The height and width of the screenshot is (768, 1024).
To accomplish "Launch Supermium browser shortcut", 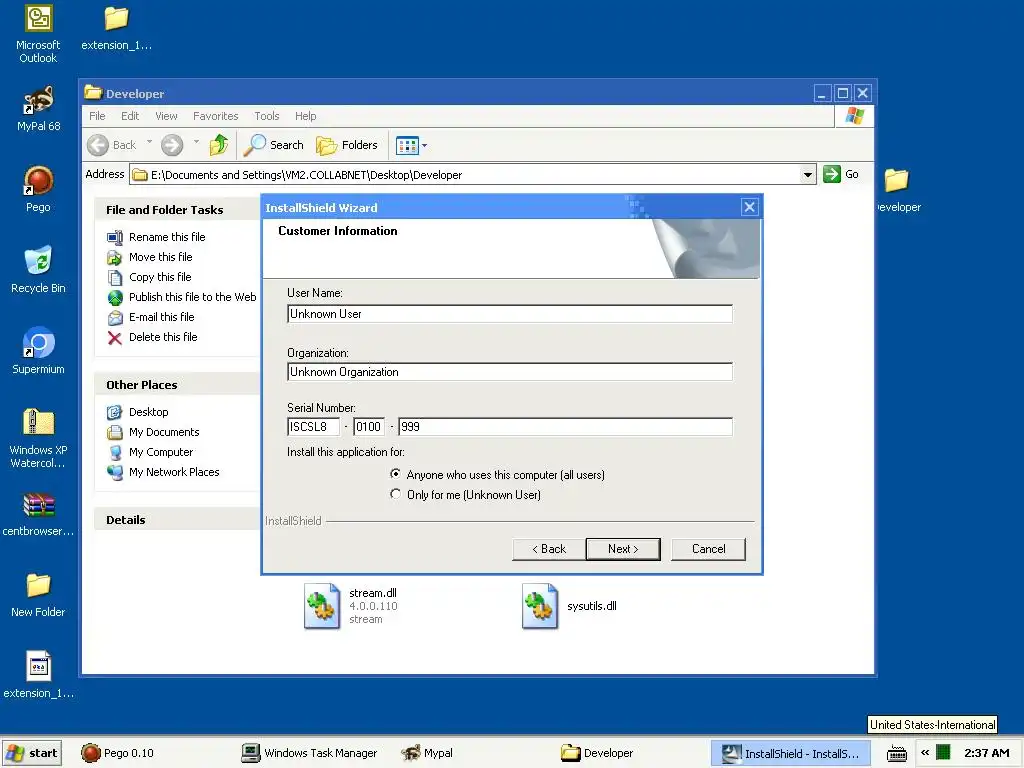I will pos(38,351).
